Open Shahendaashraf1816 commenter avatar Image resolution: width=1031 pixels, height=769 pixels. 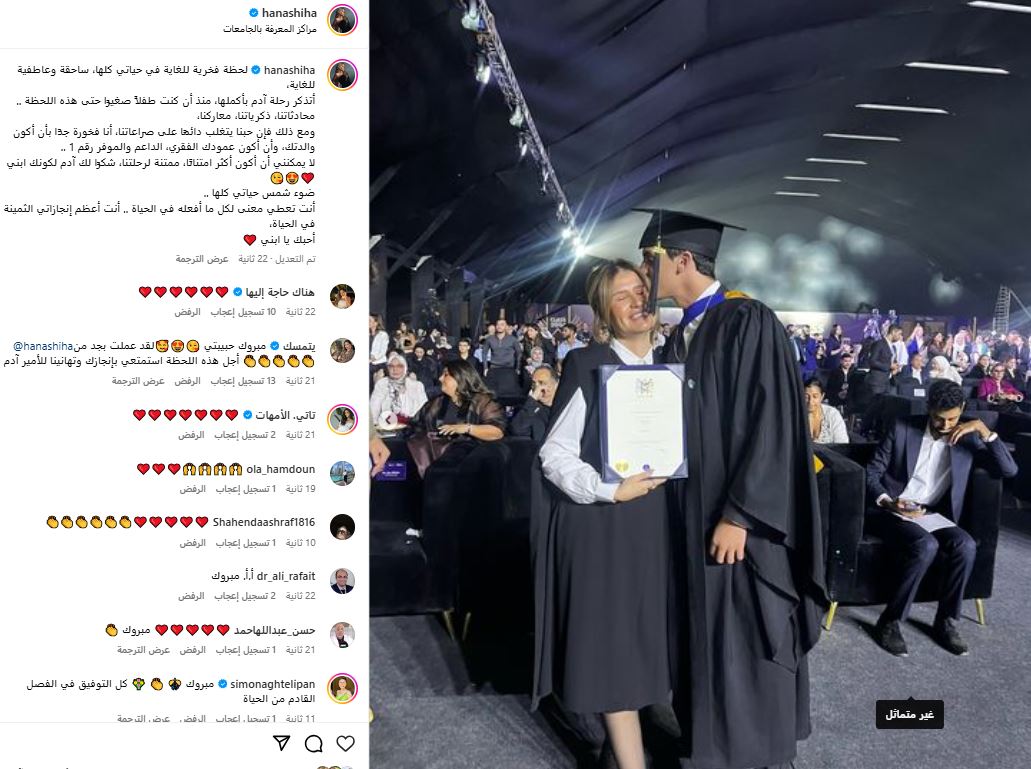pyautogui.click(x=342, y=527)
